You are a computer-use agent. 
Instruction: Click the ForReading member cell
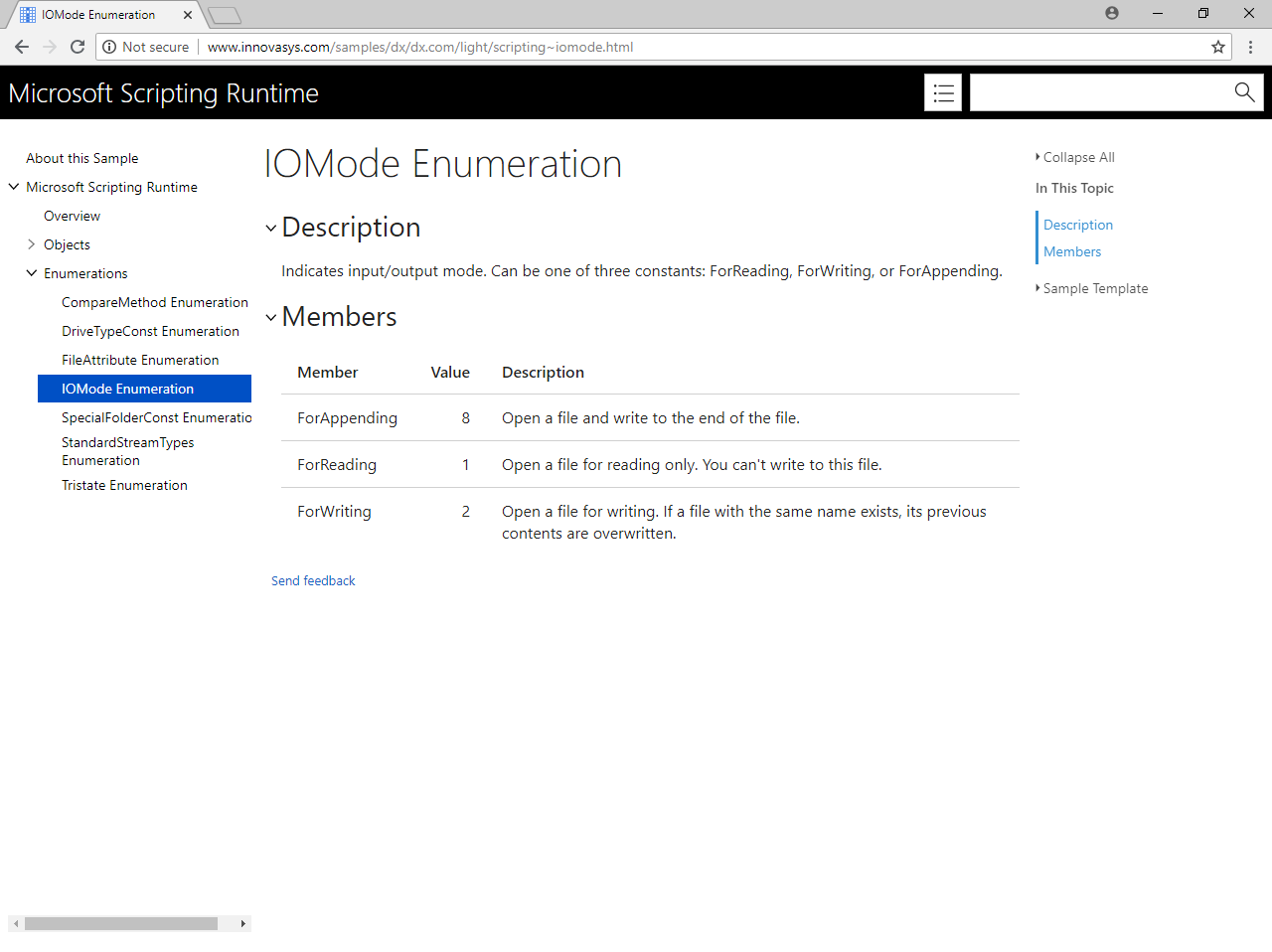337,464
